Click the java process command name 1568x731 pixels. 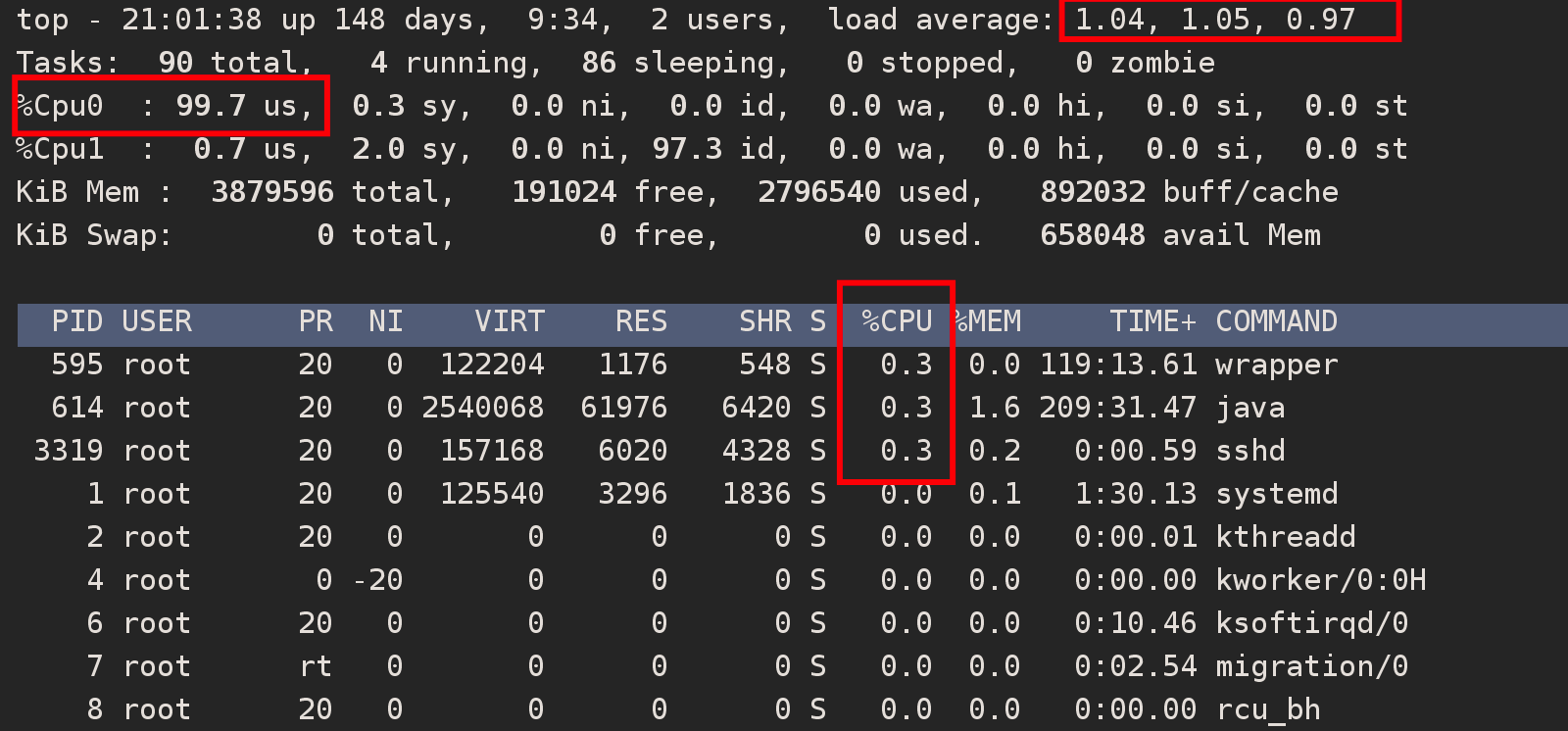1249,408
